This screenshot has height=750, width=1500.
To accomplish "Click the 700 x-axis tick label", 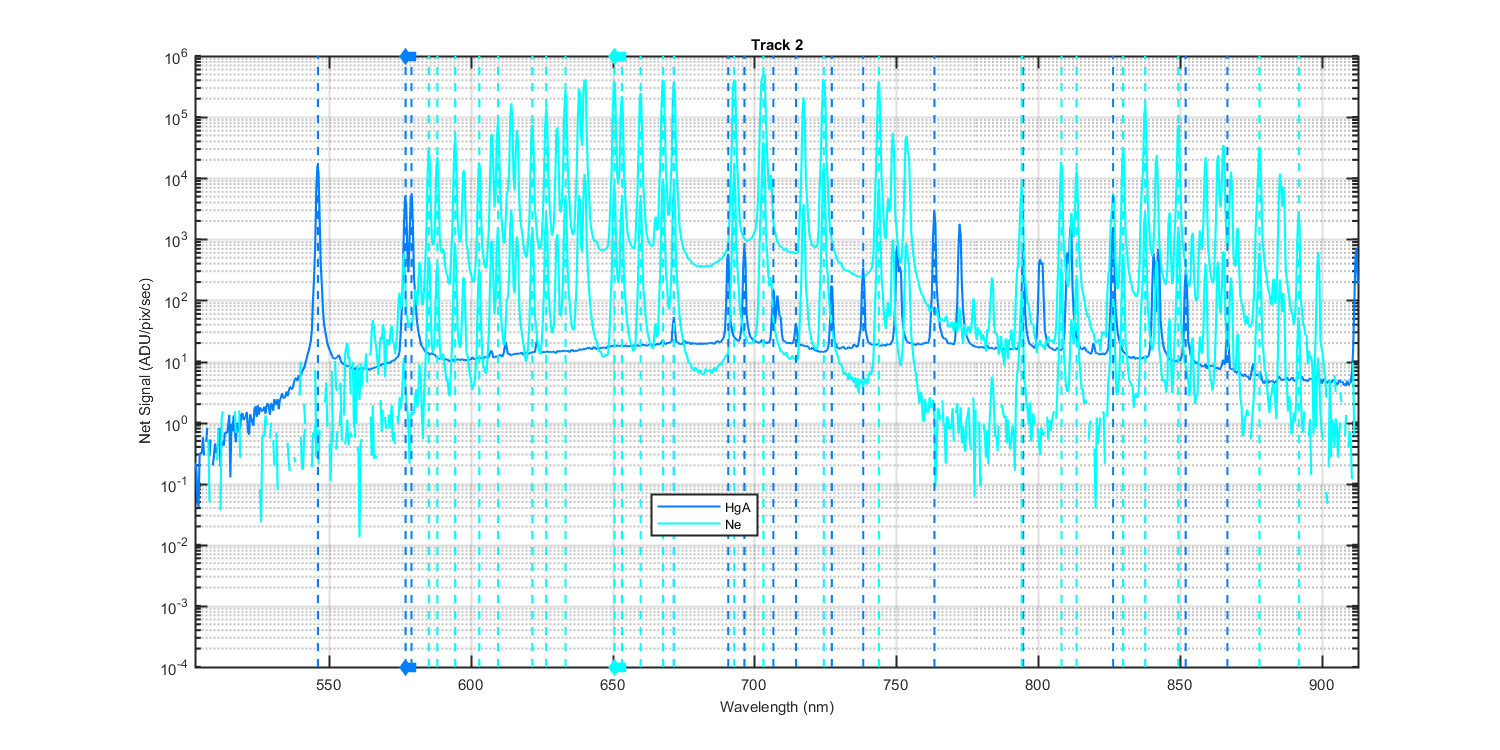I will point(754,684).
